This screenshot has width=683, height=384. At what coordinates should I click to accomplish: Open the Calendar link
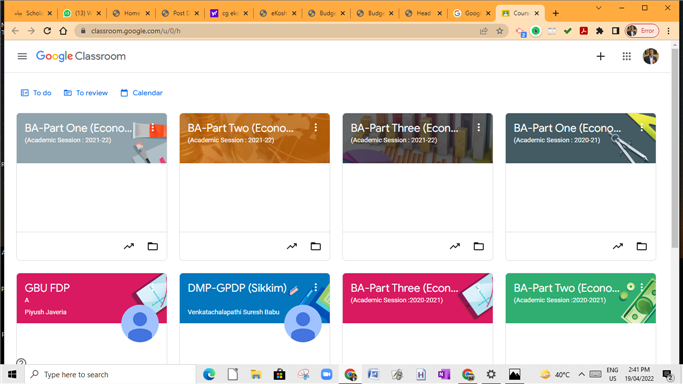[x=142, y=93]
